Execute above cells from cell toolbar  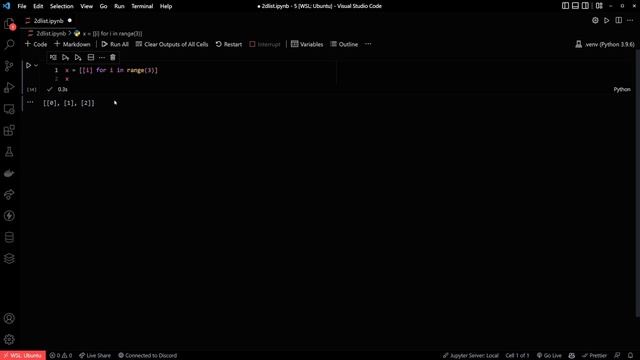[65, 58]
